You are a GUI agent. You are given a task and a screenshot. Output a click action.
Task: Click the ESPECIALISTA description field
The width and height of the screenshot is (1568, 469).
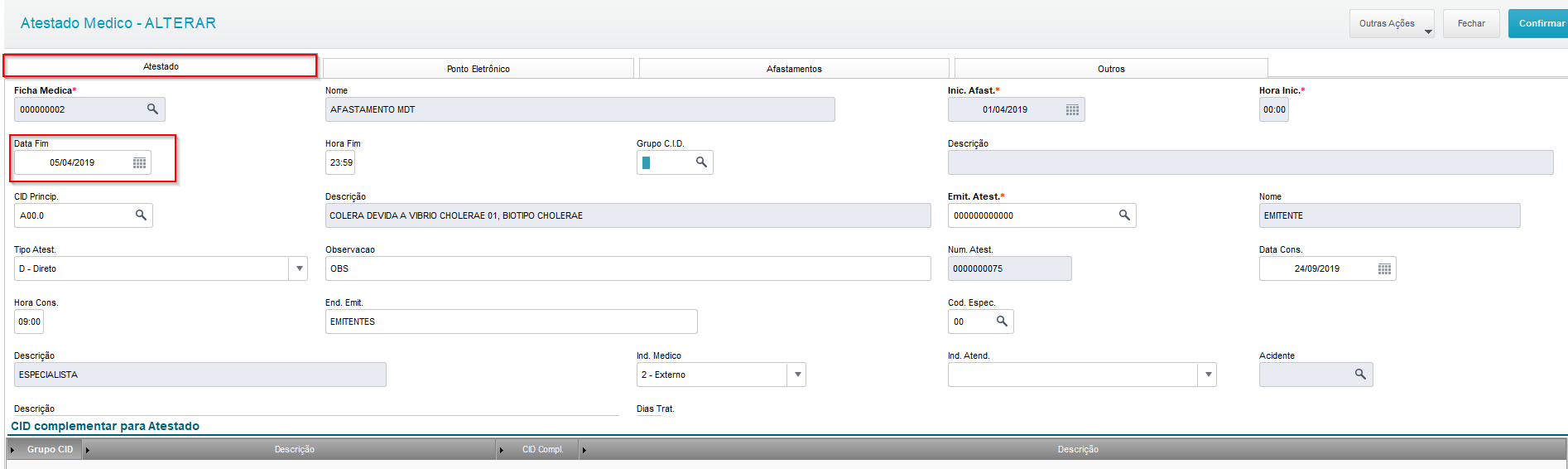point(200,375)
